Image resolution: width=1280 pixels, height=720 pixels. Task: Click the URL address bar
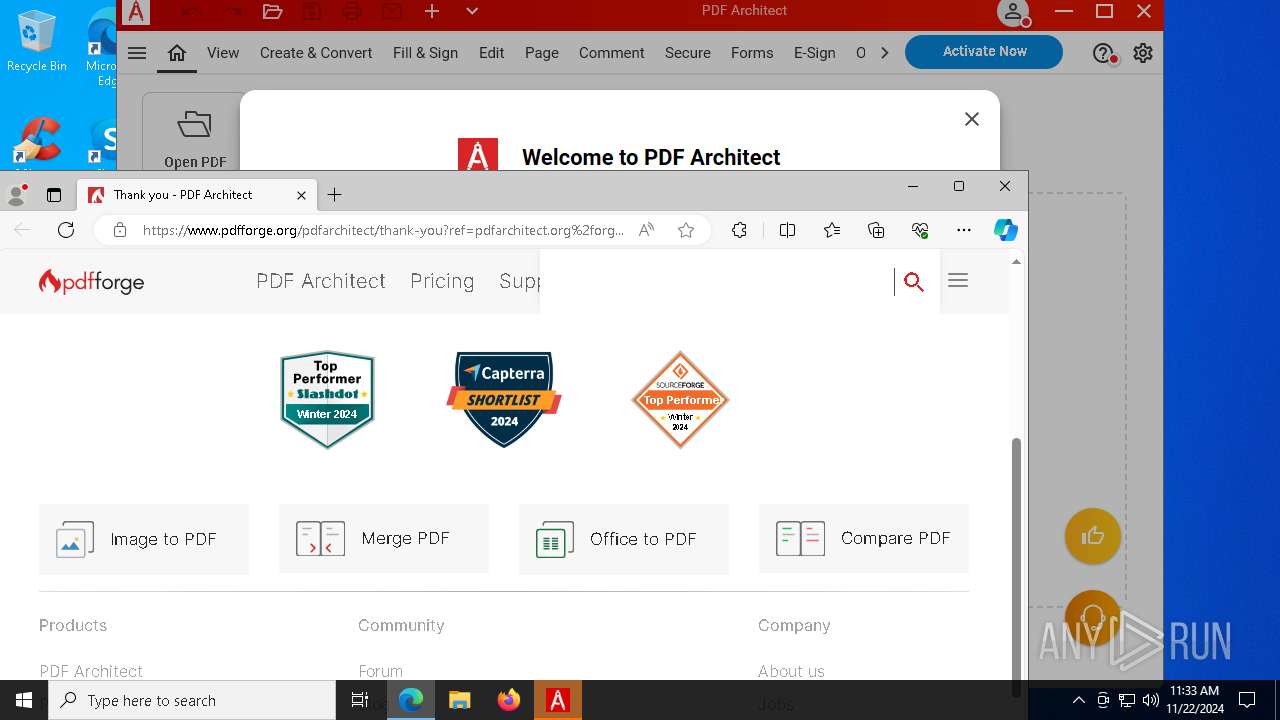[x=383, y=230]
